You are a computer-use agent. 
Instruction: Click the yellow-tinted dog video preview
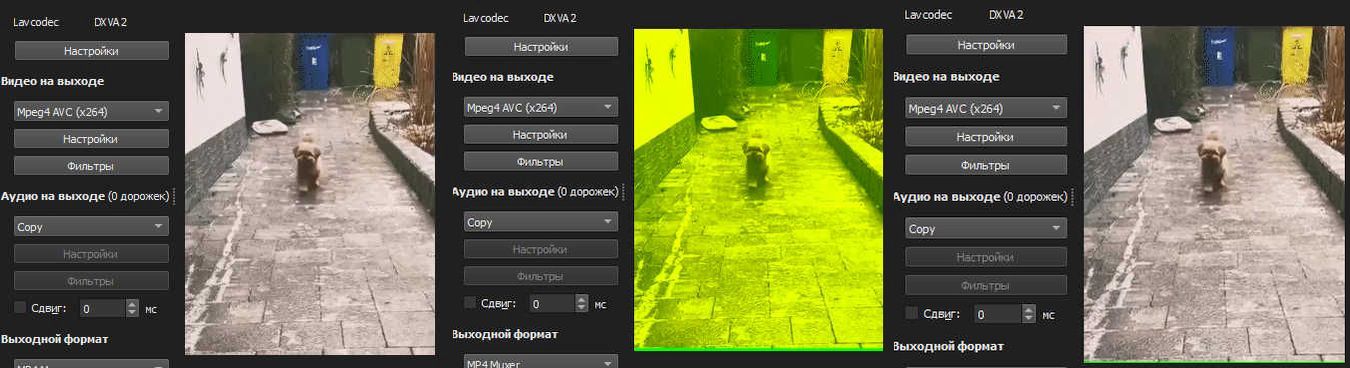point(759,188)
